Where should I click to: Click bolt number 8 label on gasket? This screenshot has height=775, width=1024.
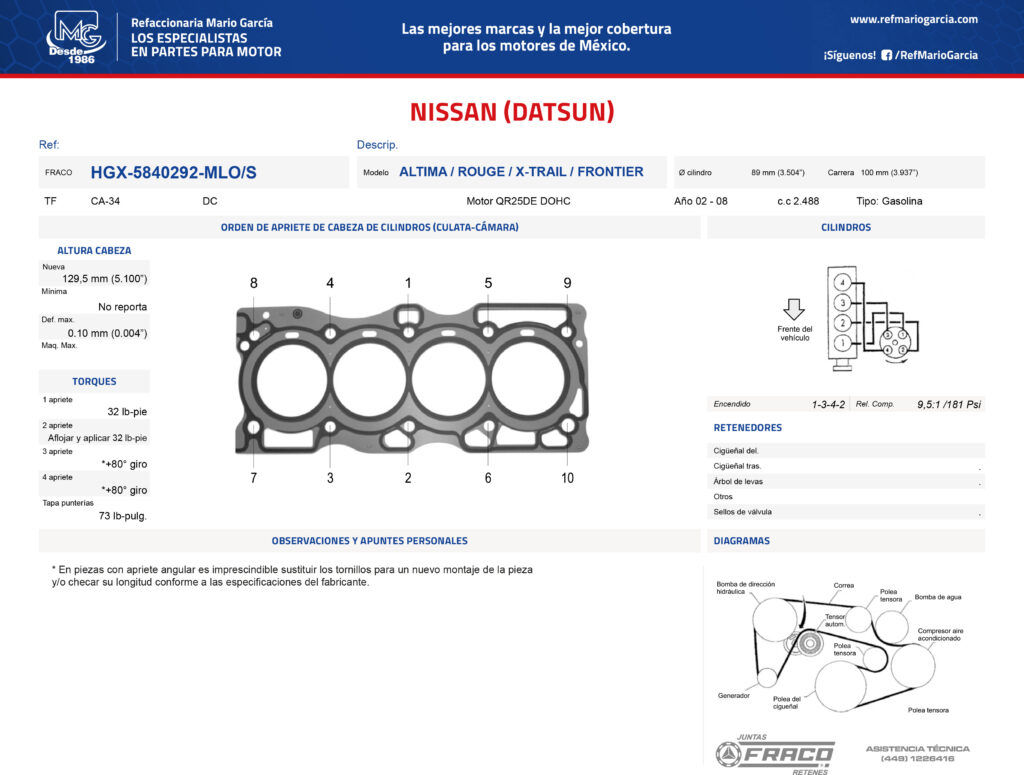[x=253, y=283]
